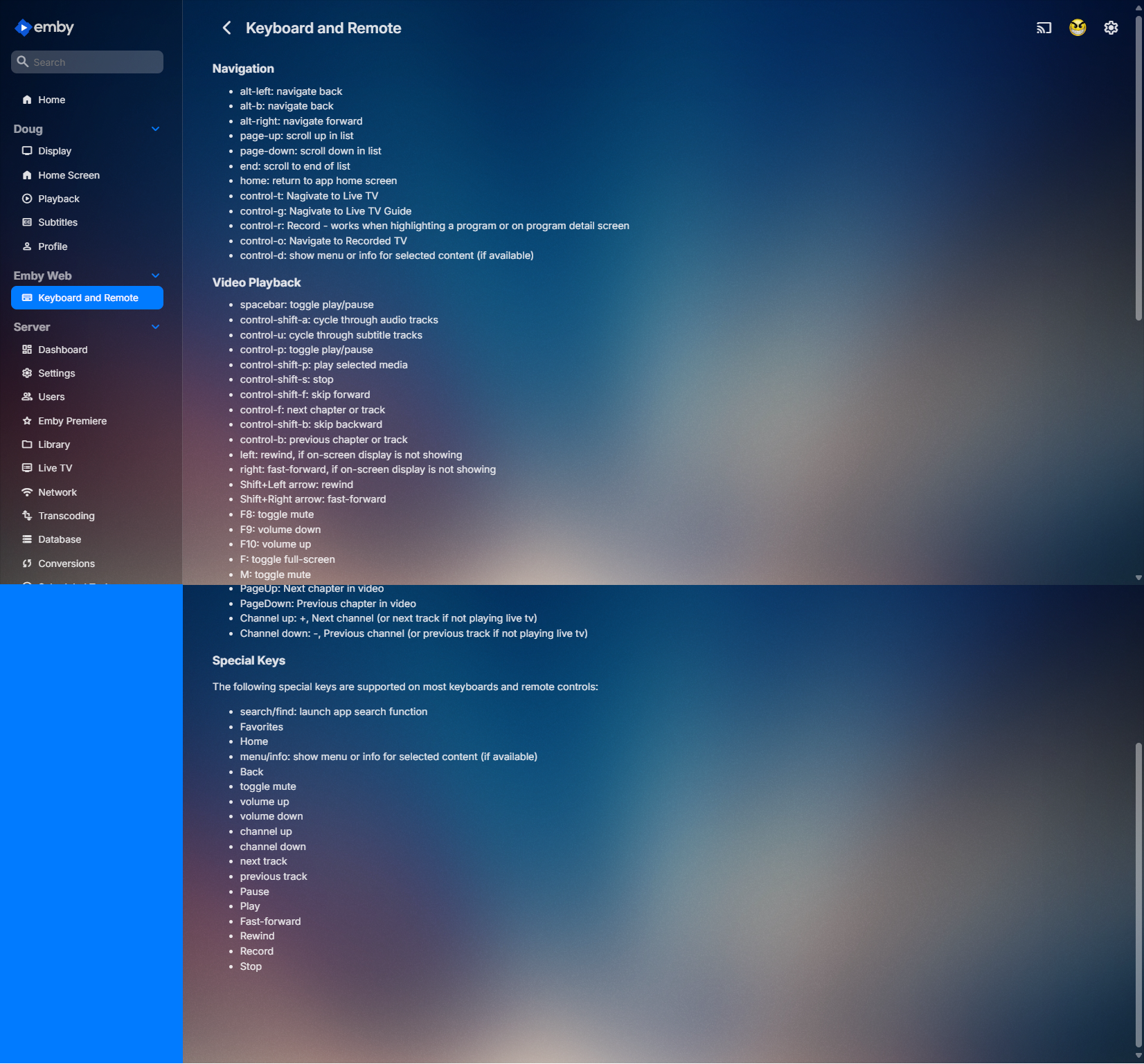Click "PageUp: Next chapter in video"
The image size is (1144, 1064).
coord(312,588)
